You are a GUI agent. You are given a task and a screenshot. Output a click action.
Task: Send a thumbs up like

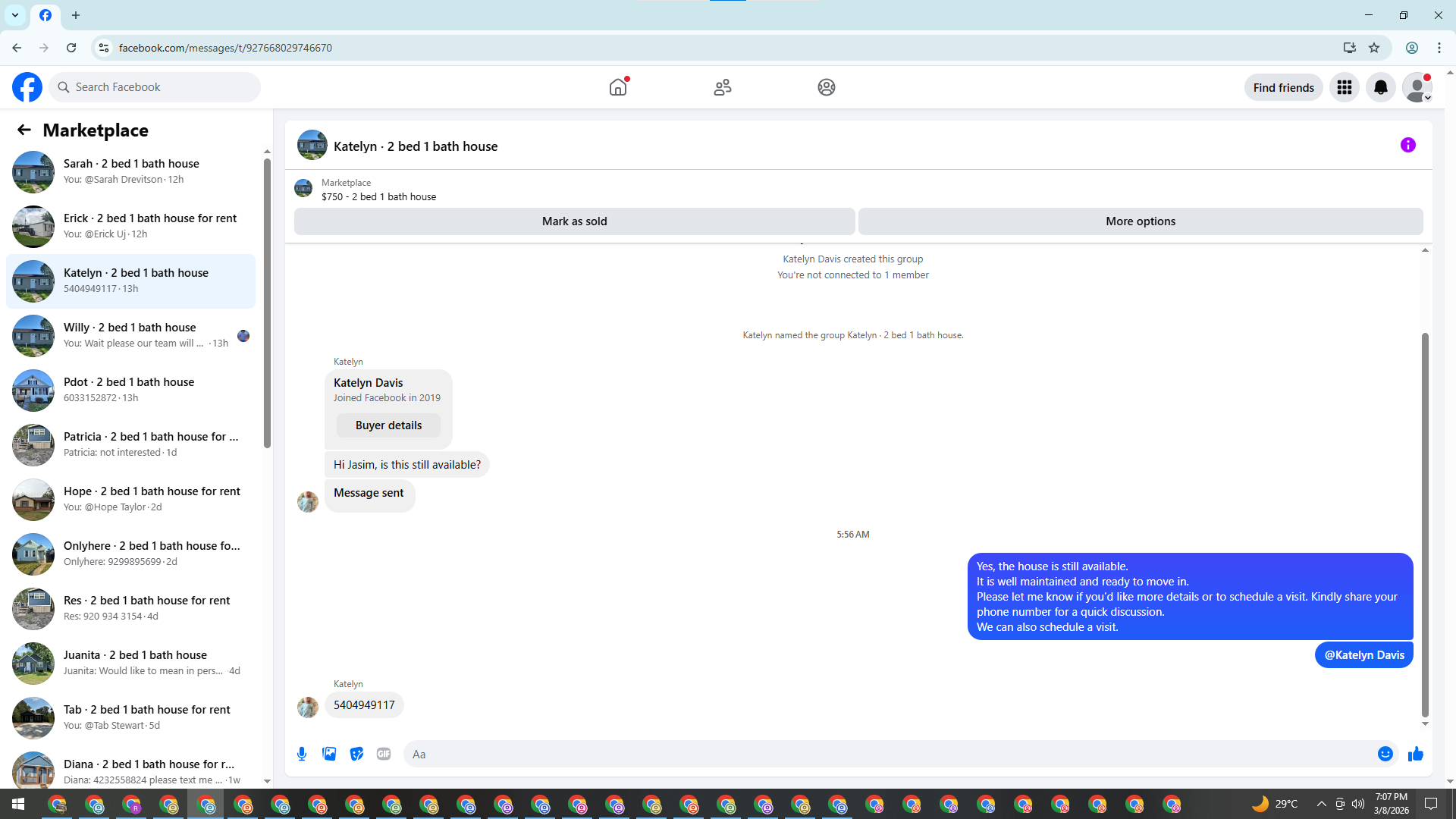(1415, 754)
